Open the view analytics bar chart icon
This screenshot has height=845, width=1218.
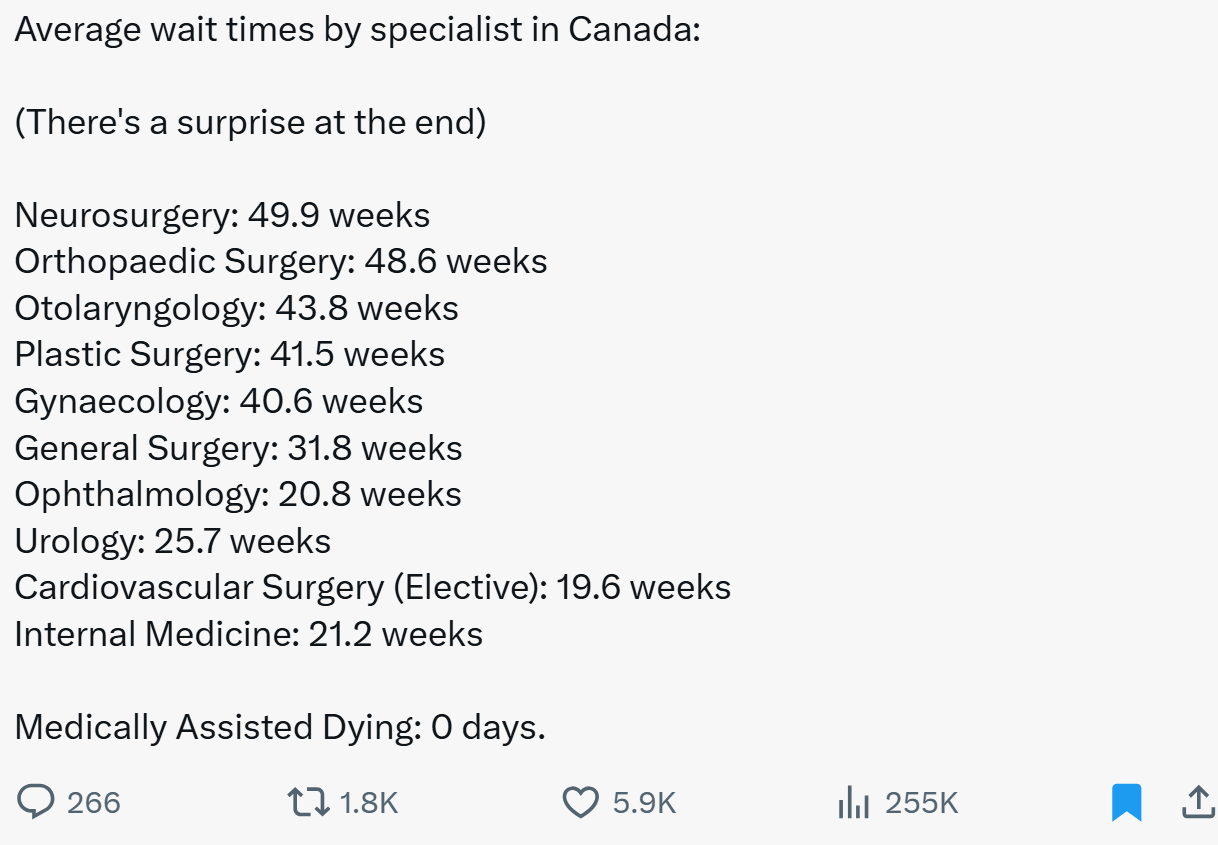point(853,802)
